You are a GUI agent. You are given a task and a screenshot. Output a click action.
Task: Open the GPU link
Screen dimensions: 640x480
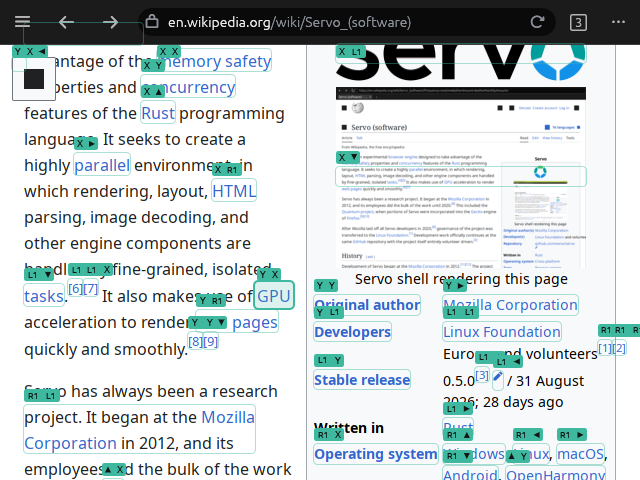274,296
